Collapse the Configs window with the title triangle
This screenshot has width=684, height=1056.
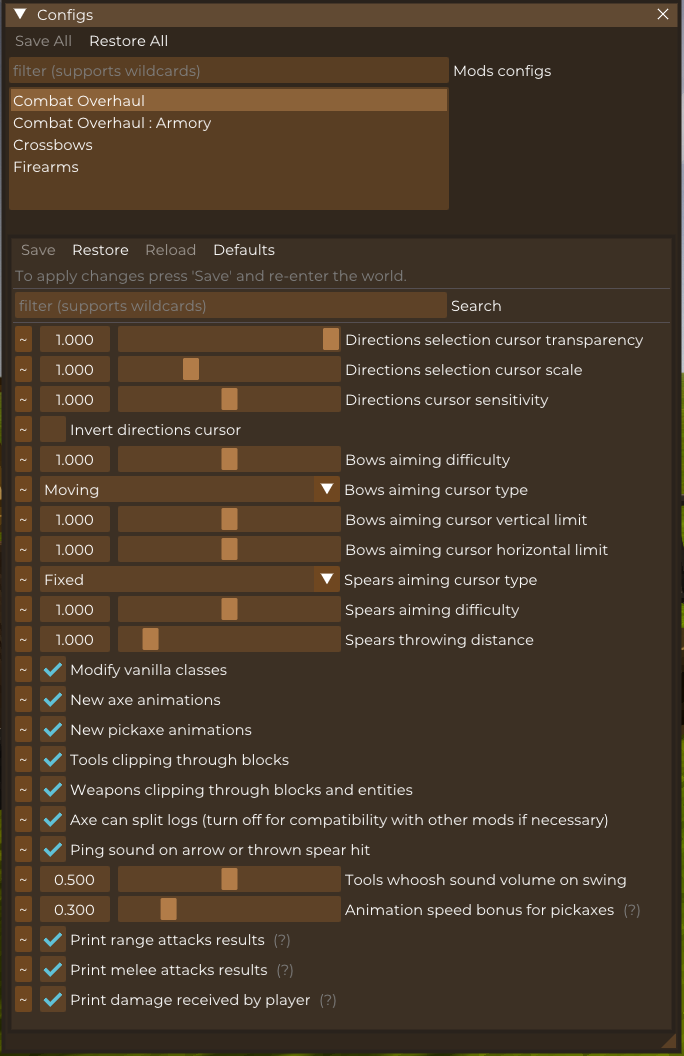(x=20, y=14)
